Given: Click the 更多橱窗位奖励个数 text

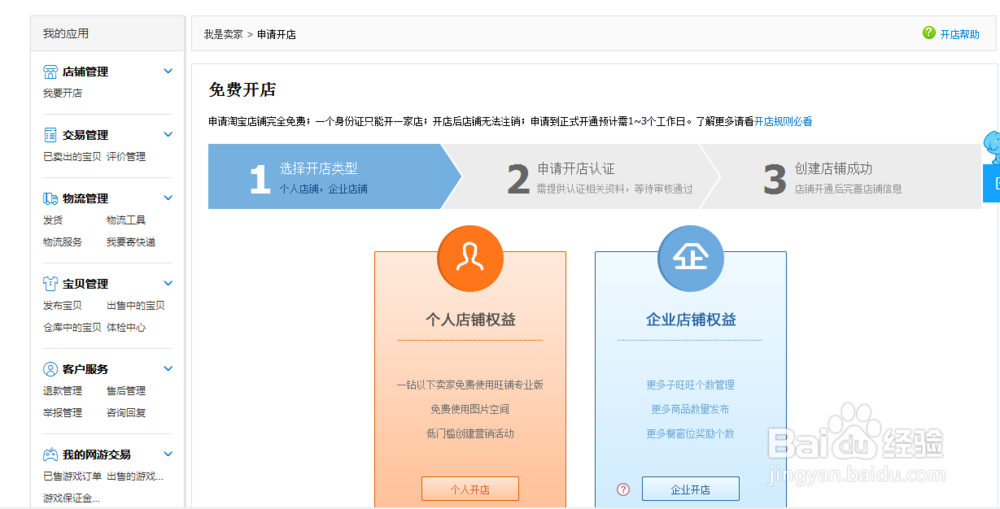Looking at the screenshot, I should tap(691, 433).
